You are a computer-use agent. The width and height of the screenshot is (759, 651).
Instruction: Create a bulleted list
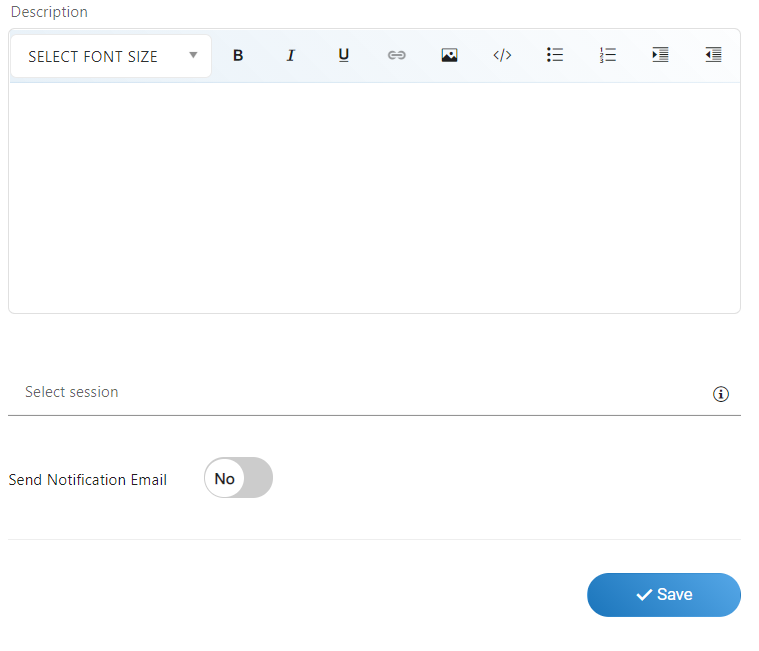coord(555,56)
